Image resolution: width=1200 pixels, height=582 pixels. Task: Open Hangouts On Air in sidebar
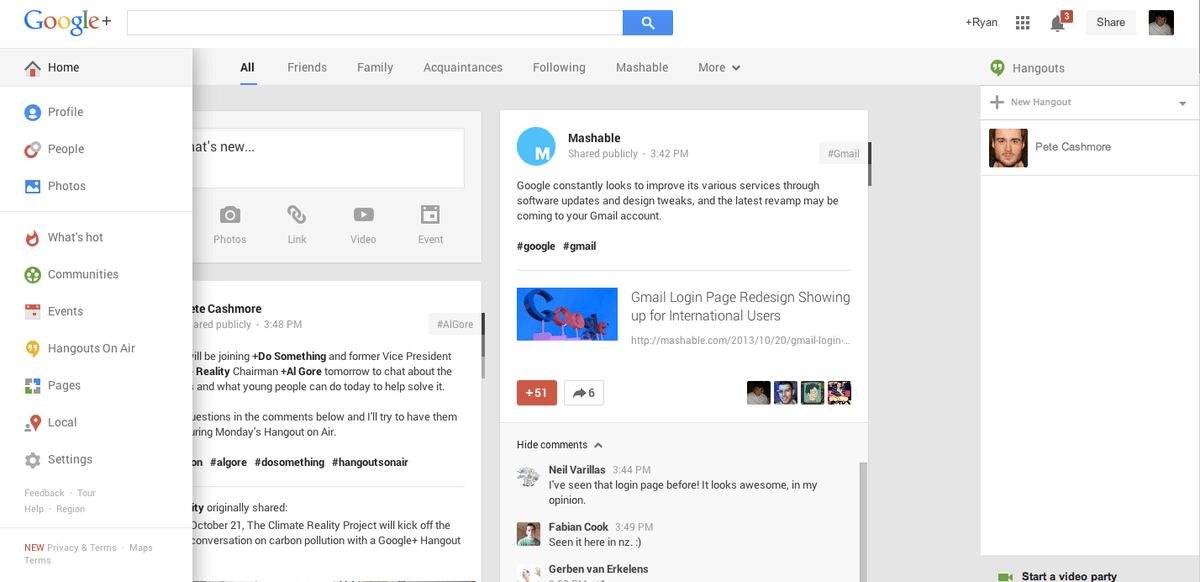coord(90,348)
